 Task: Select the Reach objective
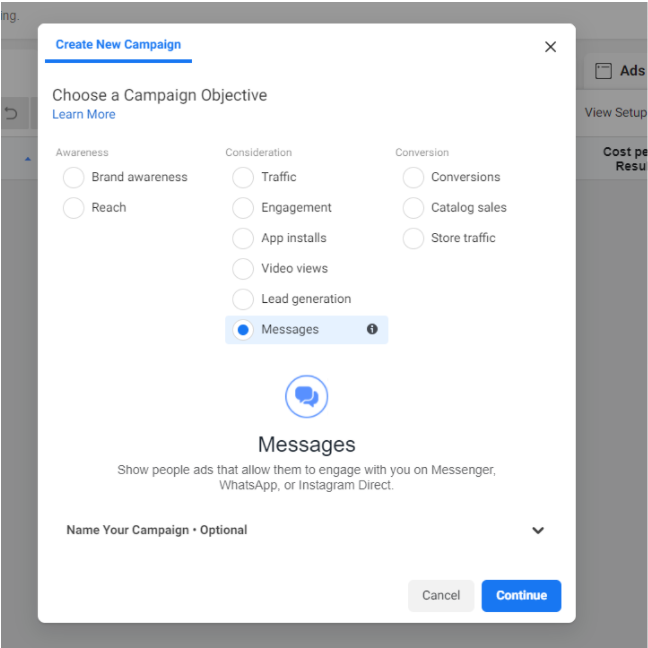point(74,207)
